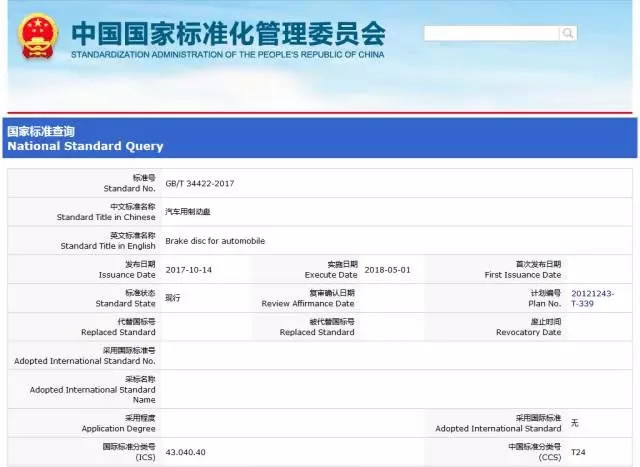
Task: Click the Chinese site title heading
Action: click(227, 32)
